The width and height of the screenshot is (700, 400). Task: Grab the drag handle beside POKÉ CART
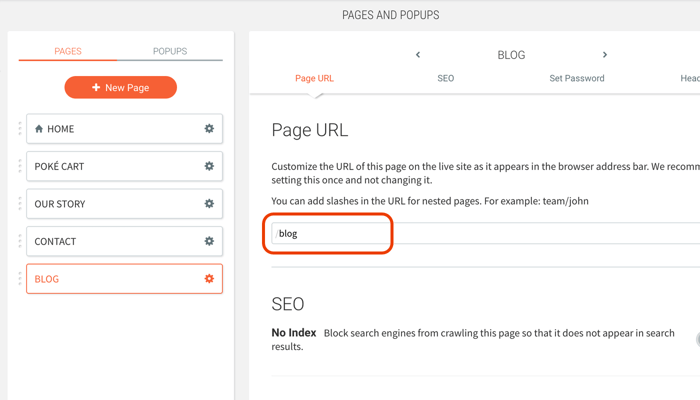(x=20, y=166)
